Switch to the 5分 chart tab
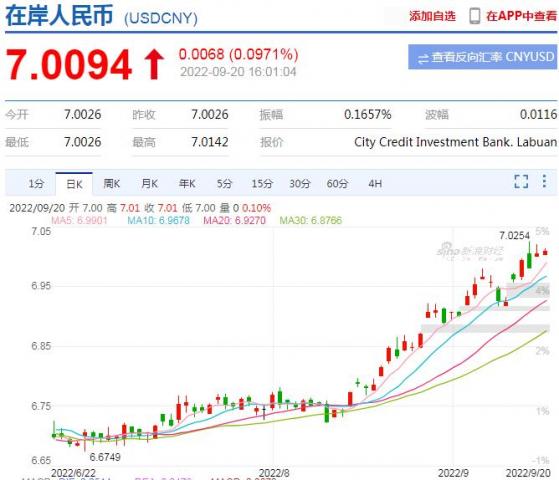This screenshot has width=559, height=480. [224, 184]
